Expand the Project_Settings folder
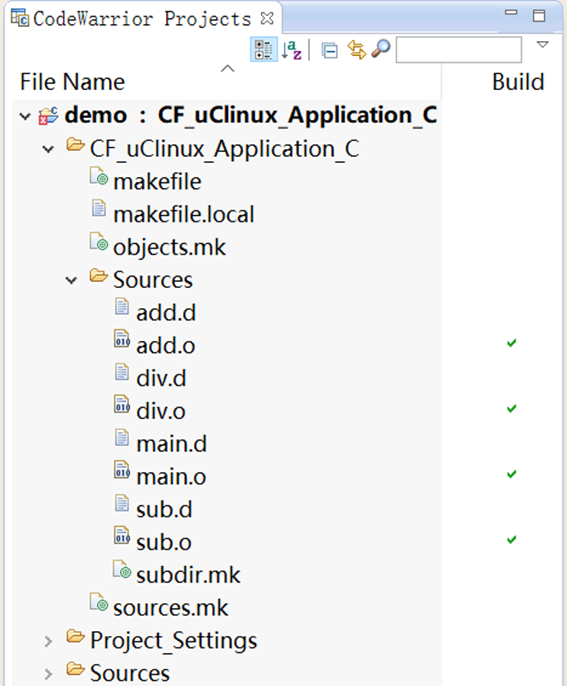Viewport: 567px width, 686px height. [48, 641]
